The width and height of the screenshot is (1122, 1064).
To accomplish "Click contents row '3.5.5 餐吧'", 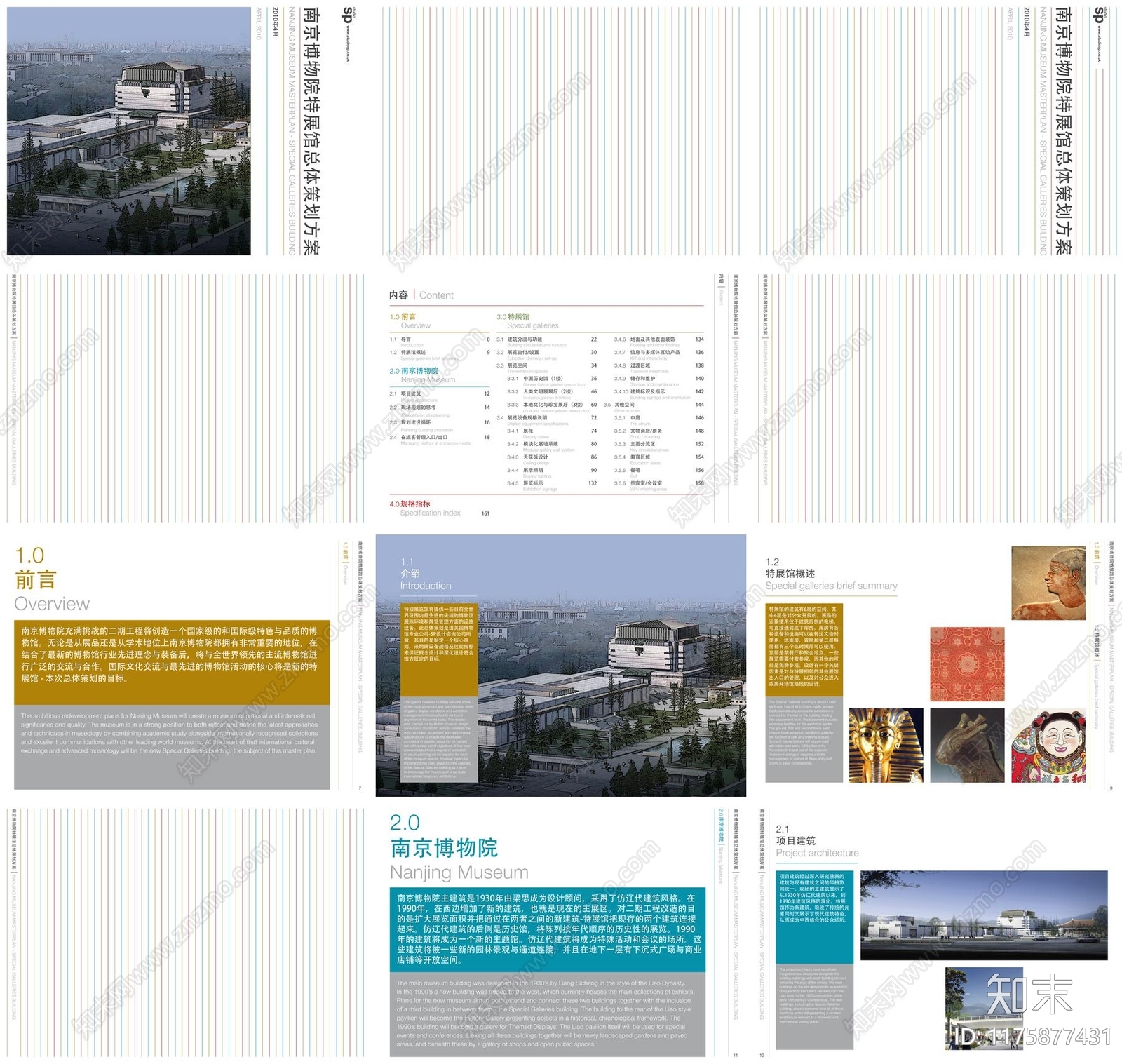I will [x=659, y=471].
